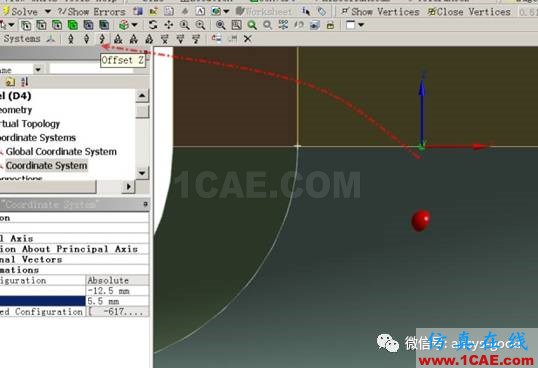Click the cursor-info icon right of Worksheet

(306, 12)
